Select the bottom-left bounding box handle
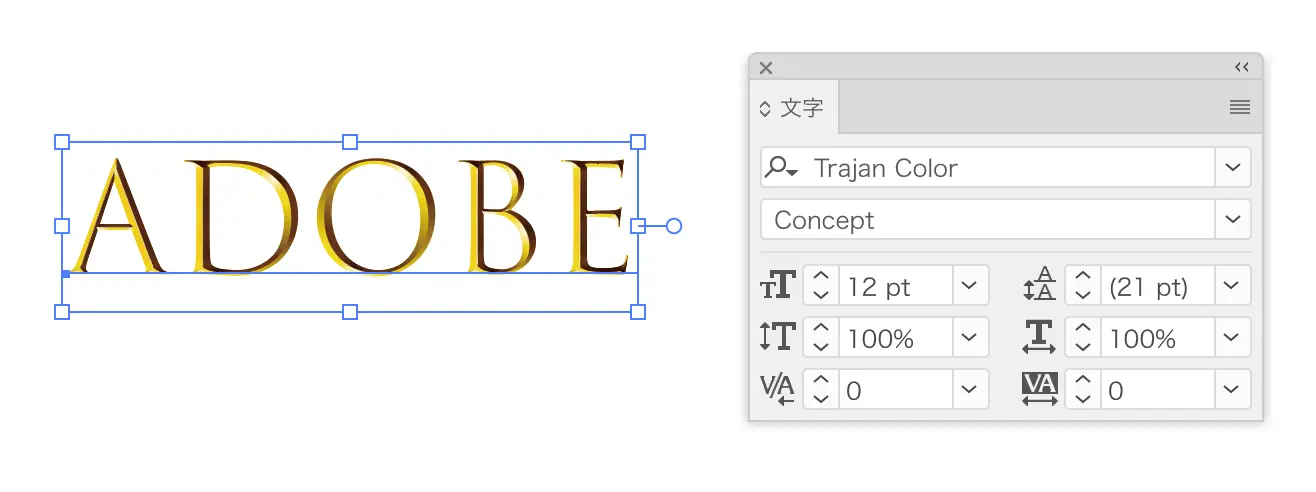 click(62, 312)
